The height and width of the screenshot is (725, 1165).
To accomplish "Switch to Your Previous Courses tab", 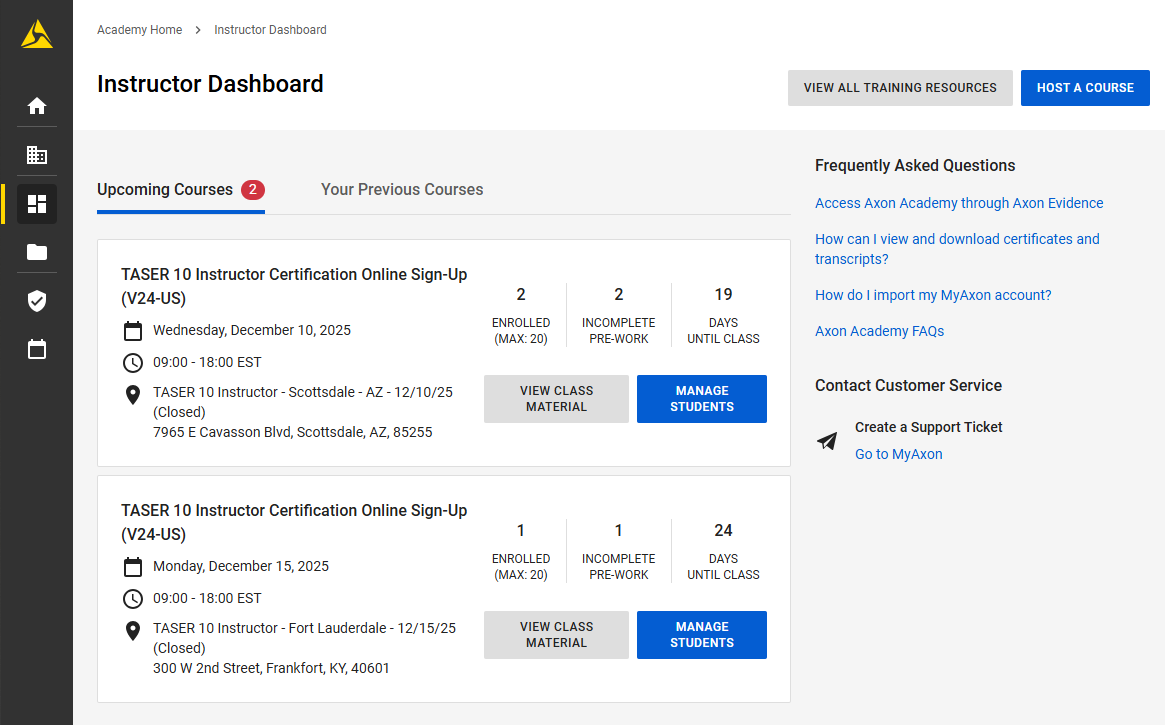I will 402,190.
